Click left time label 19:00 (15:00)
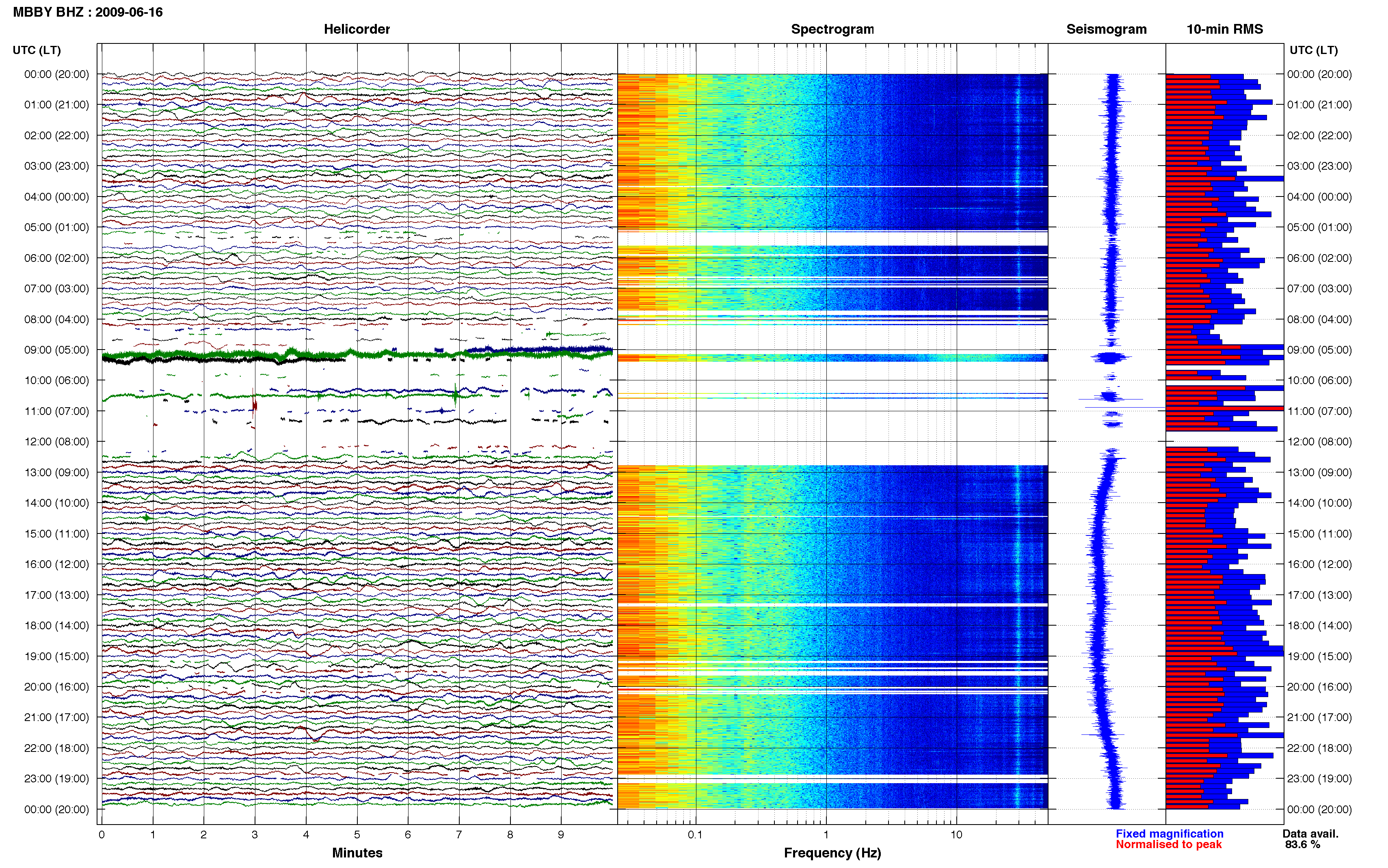 click(x=57, y=656)
